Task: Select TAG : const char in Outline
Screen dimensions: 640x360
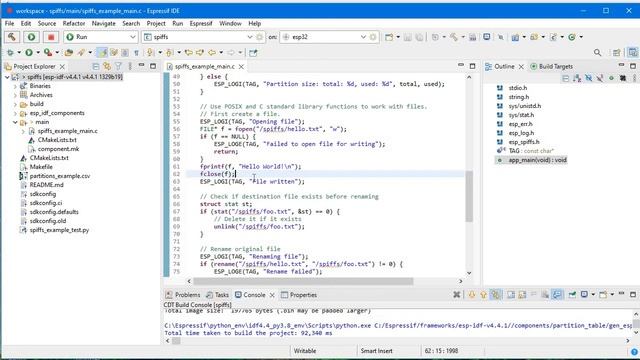Action: (531, 151)
